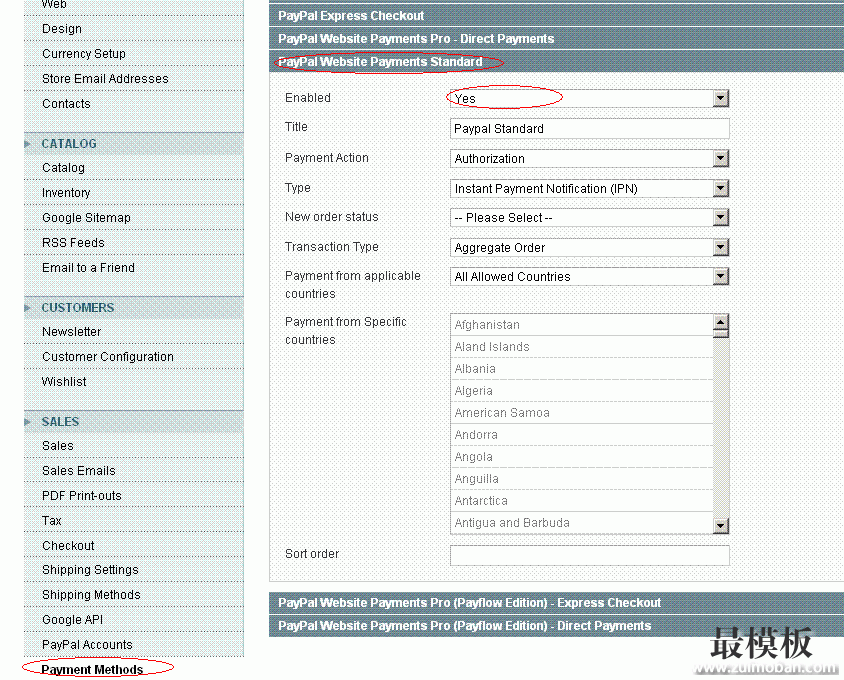Select Algeria in the country list
Image resolution: width=844 pixels, height=680 pixels.
[x=581, y=391]
